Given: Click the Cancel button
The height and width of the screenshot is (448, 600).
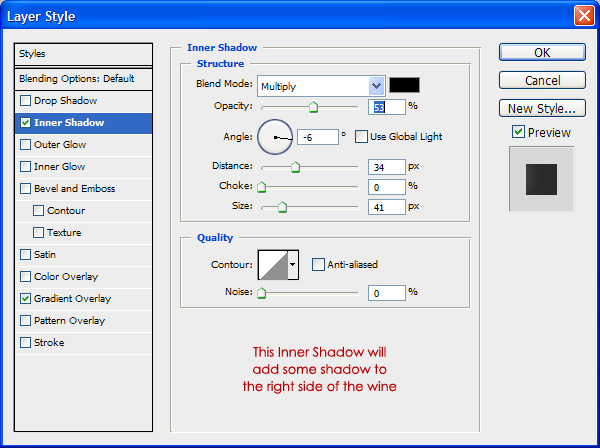Looking at the screenshot, I should [542, 80].
